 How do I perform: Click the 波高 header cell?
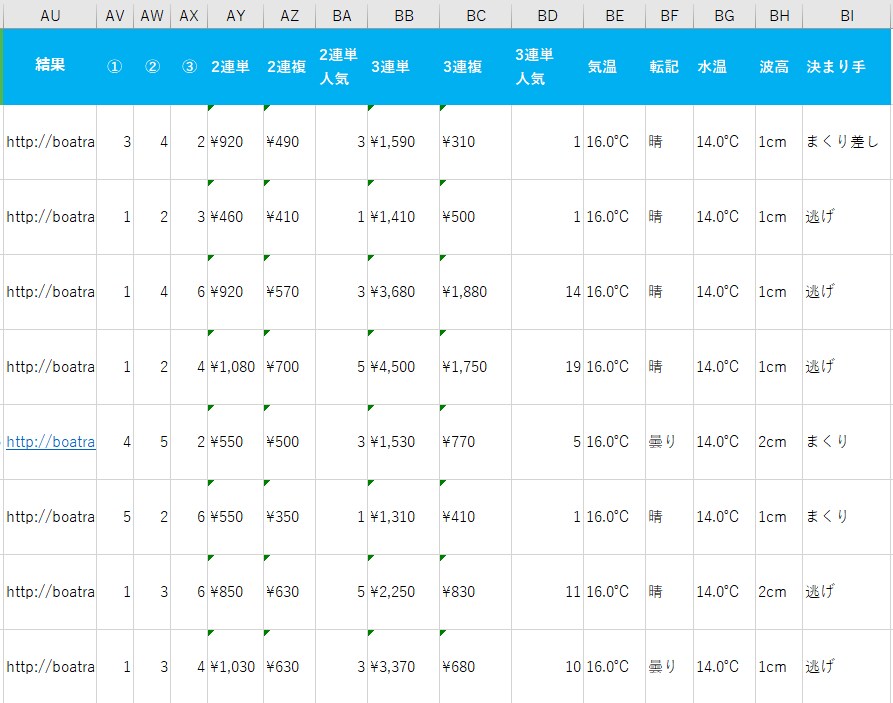779,67
